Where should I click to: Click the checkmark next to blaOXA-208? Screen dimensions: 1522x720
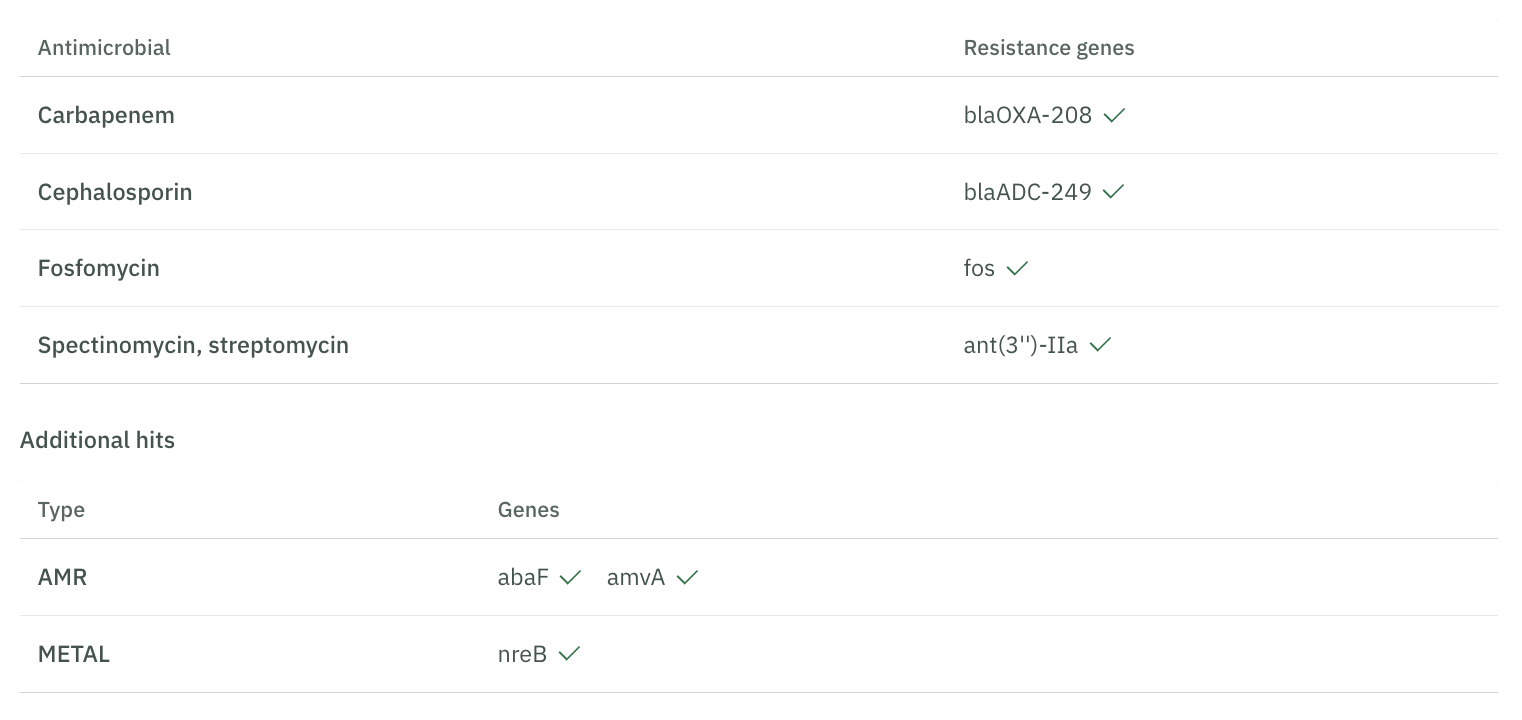coord(1114,116)
